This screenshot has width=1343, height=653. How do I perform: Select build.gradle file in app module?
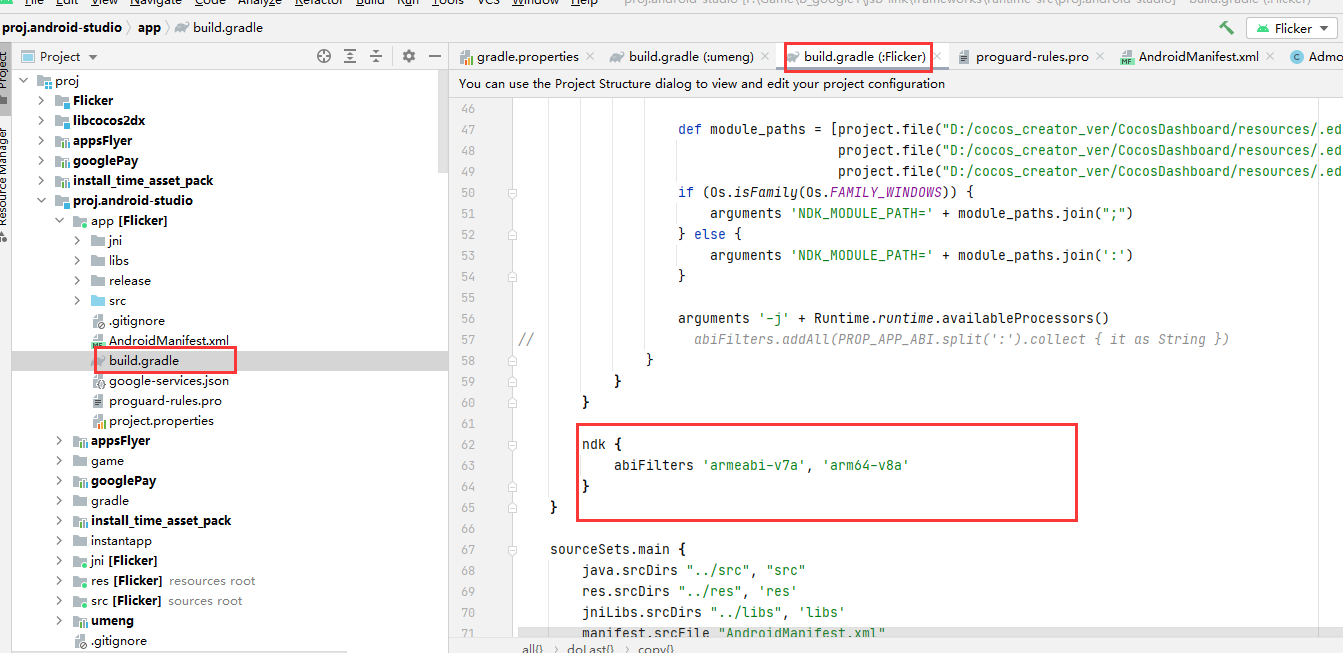point(144,361)
